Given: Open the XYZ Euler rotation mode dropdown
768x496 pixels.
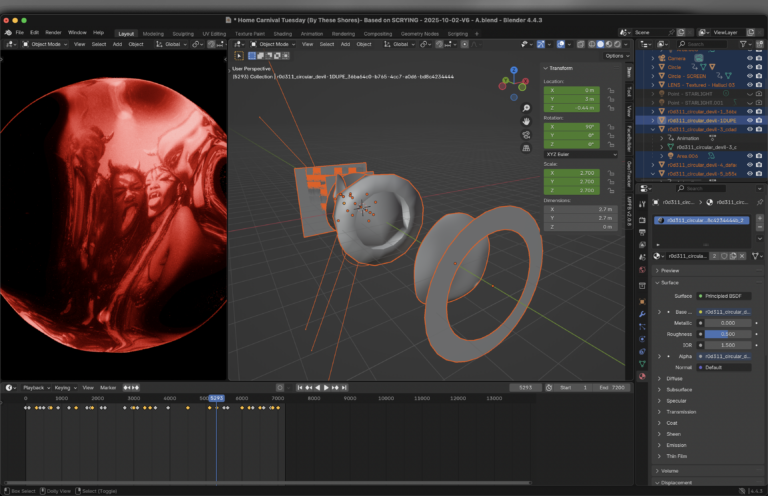Looking at the screenshot, I should click(x=581, y=154).
